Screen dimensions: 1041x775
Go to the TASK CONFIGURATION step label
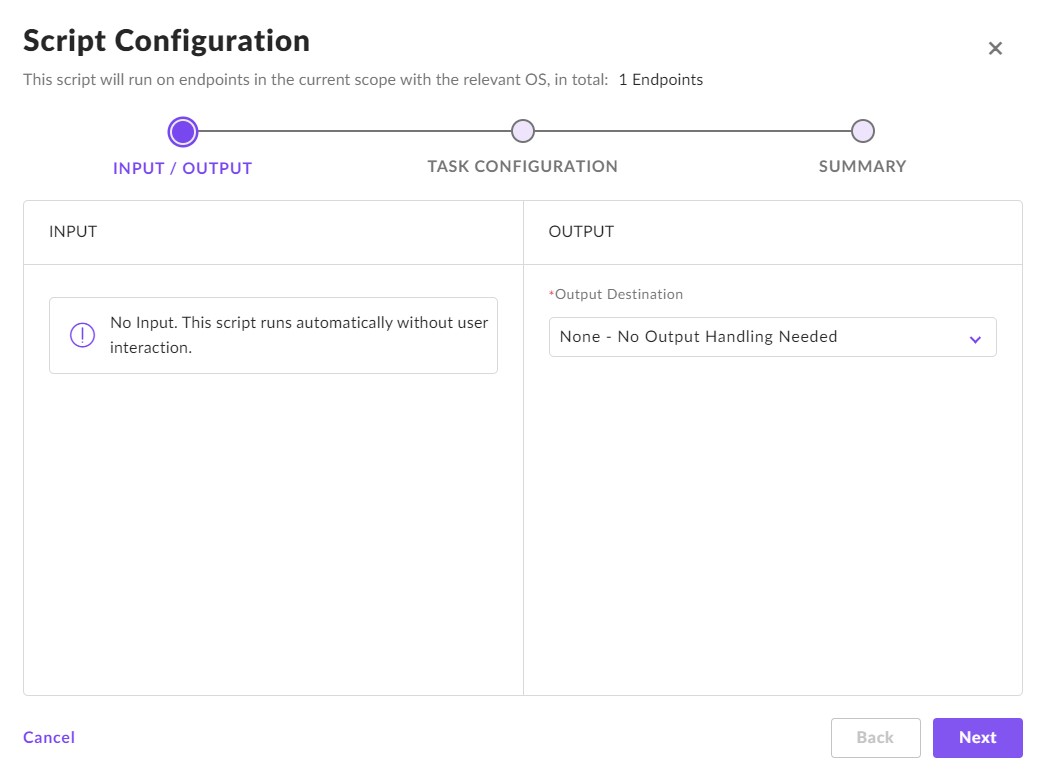[522, 167]
